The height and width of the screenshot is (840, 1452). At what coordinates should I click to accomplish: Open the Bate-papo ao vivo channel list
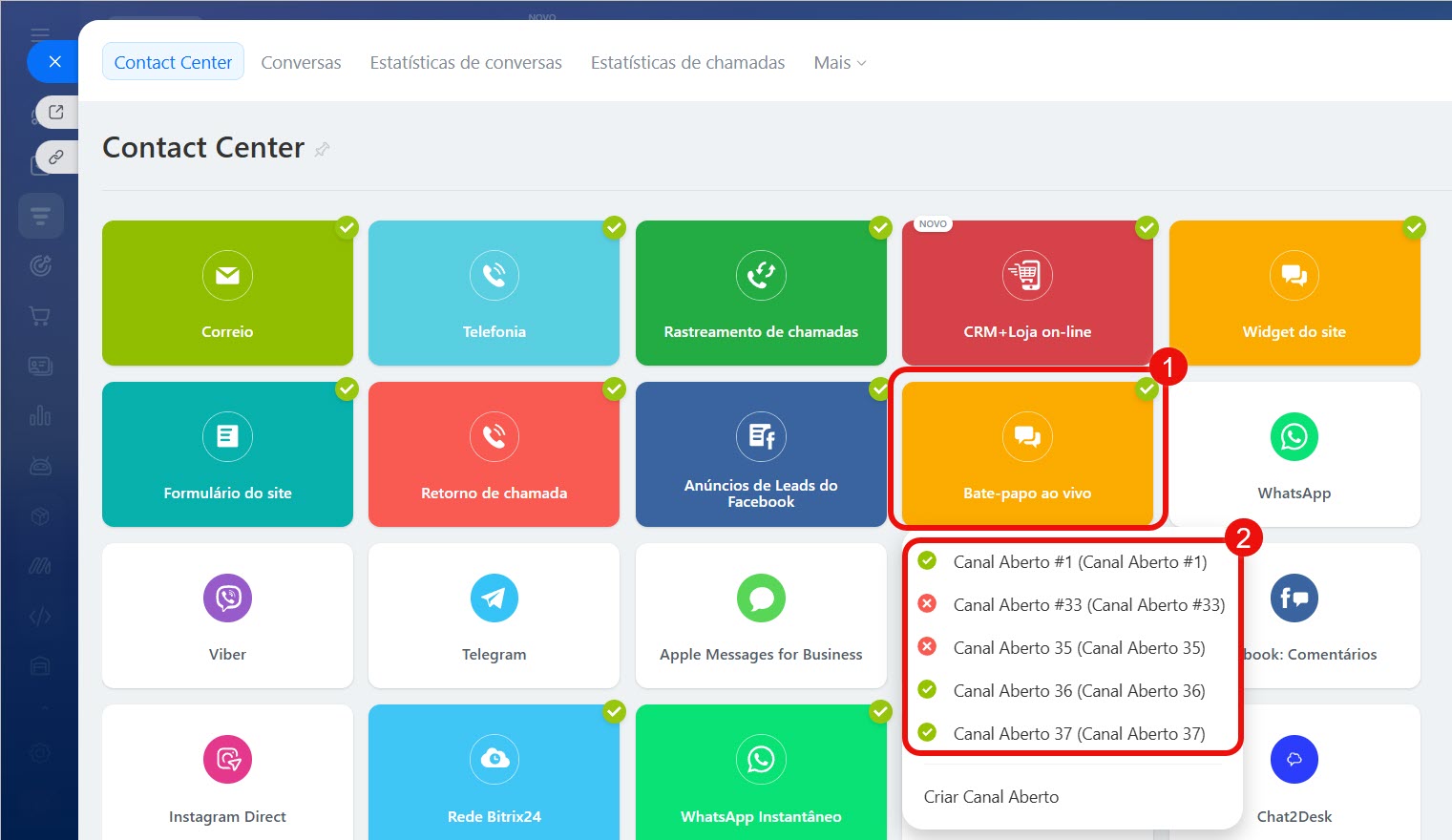1026,454
